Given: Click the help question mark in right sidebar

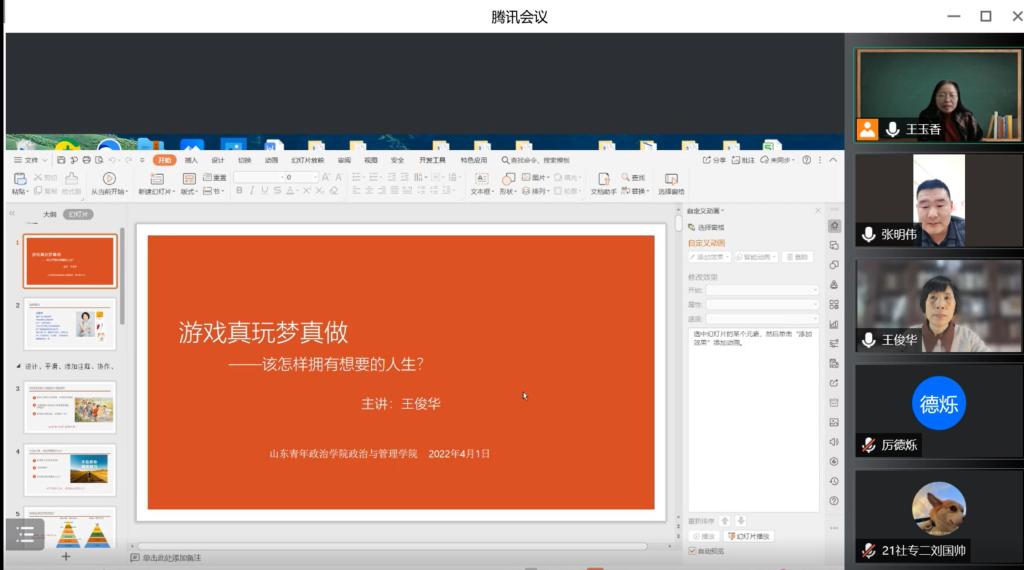Looking at the screenshot, I should [834, 501].
